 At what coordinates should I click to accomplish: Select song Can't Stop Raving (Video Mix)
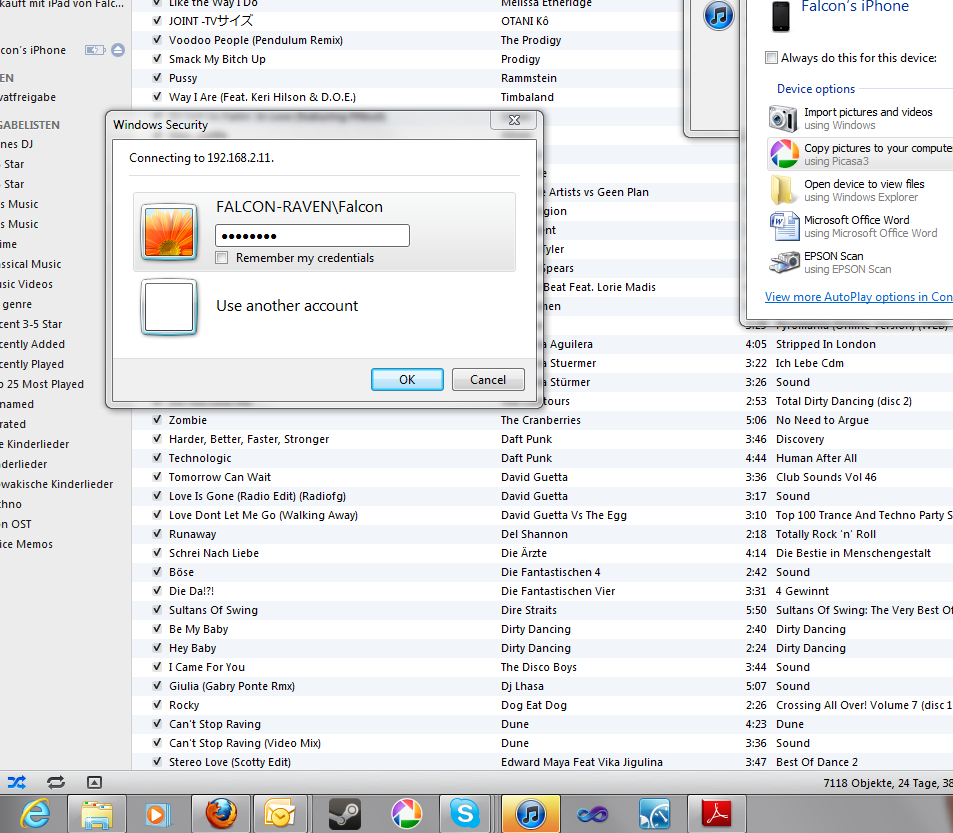coord(244,743)
